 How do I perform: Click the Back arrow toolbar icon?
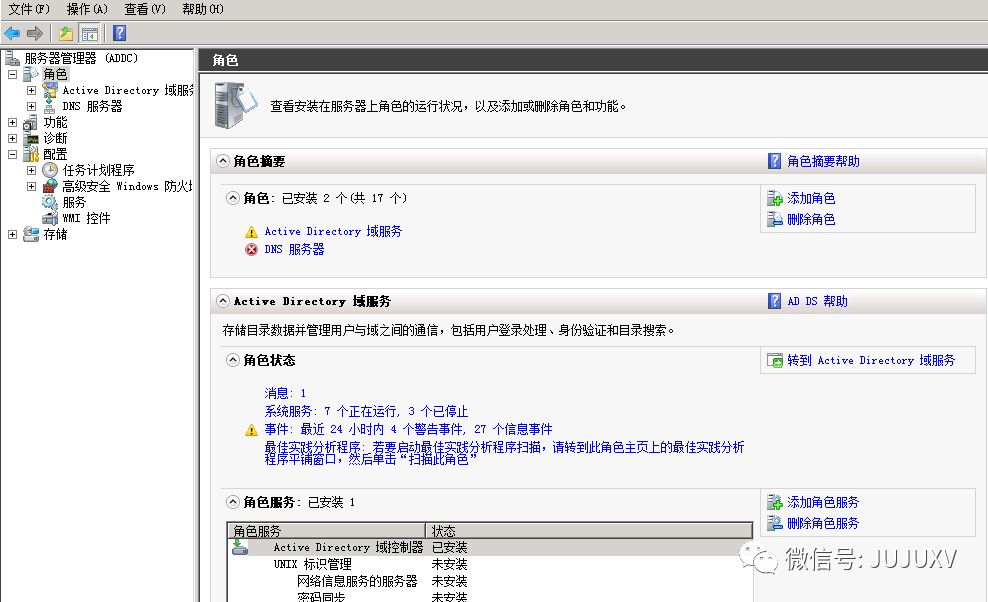tap(12, 33)
